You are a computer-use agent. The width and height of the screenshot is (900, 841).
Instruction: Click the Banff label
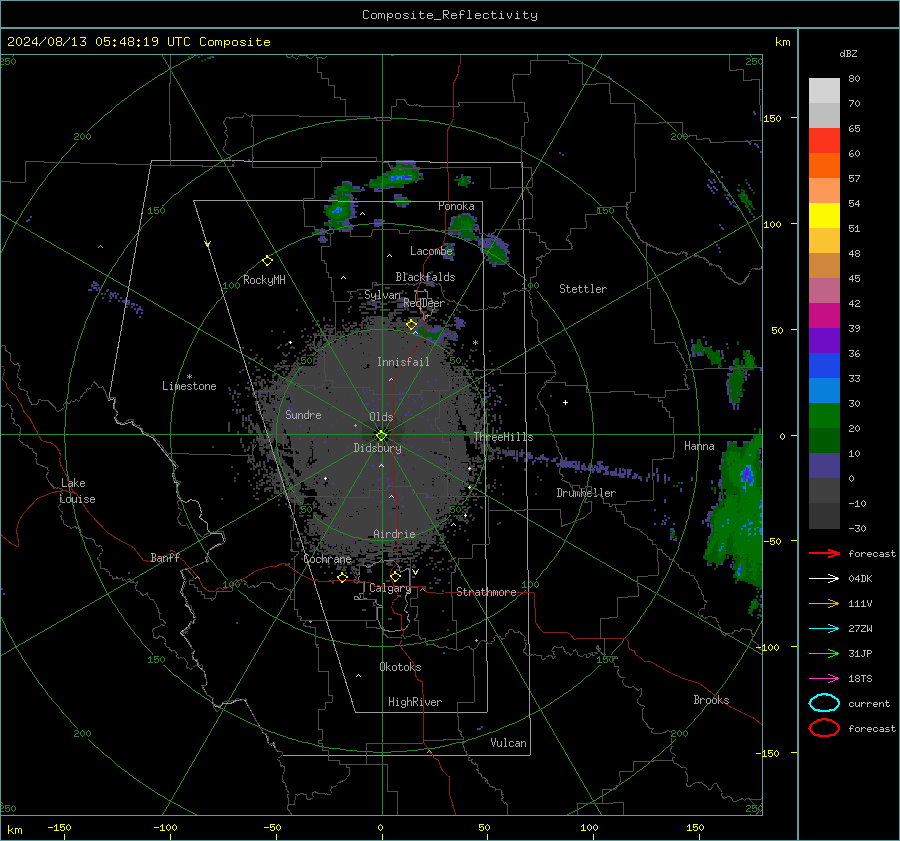[x=165, y=558]
